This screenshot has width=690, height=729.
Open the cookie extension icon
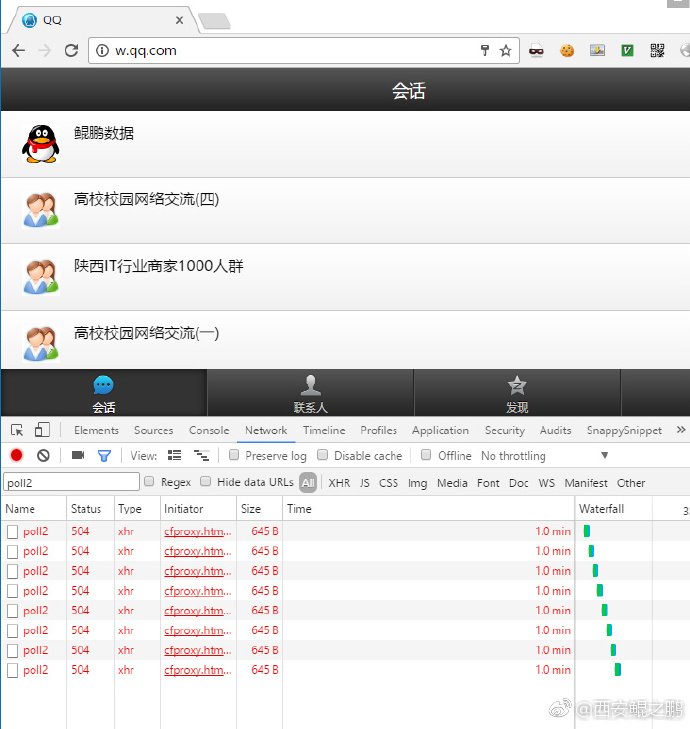[567, 50]
